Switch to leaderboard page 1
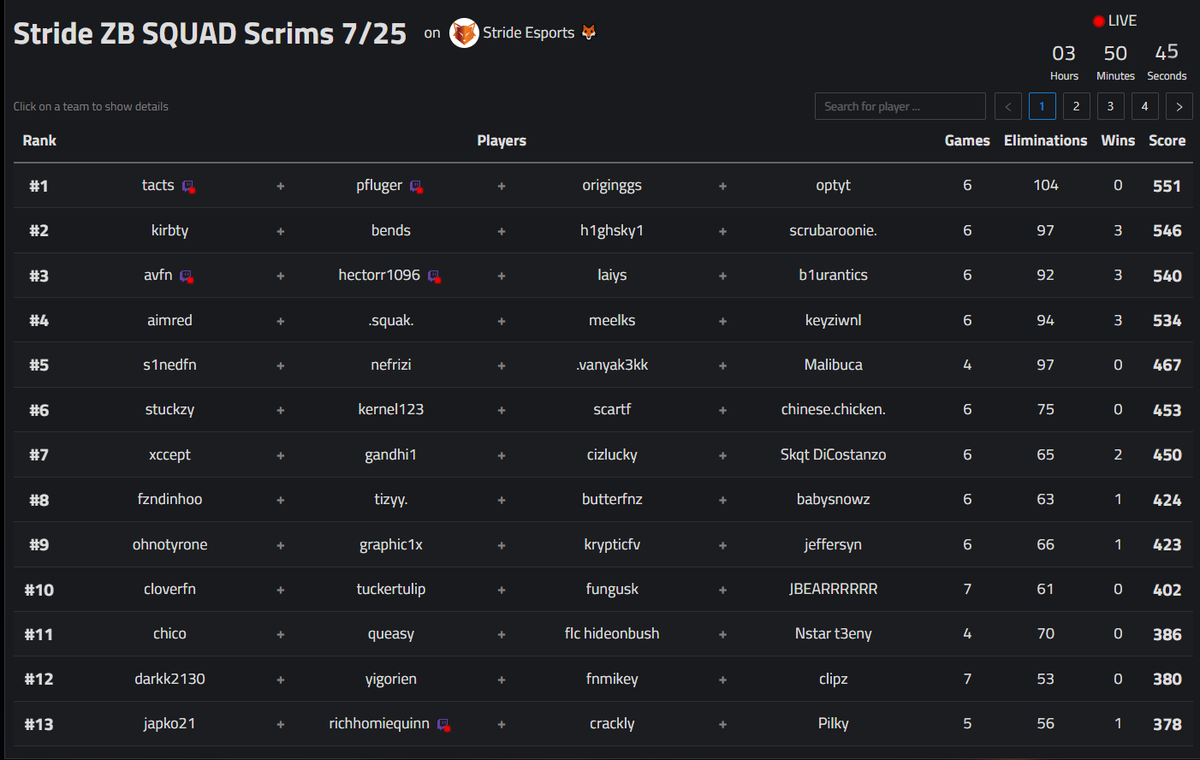This screenshot has width=1200, height=760. [1042, 106]
